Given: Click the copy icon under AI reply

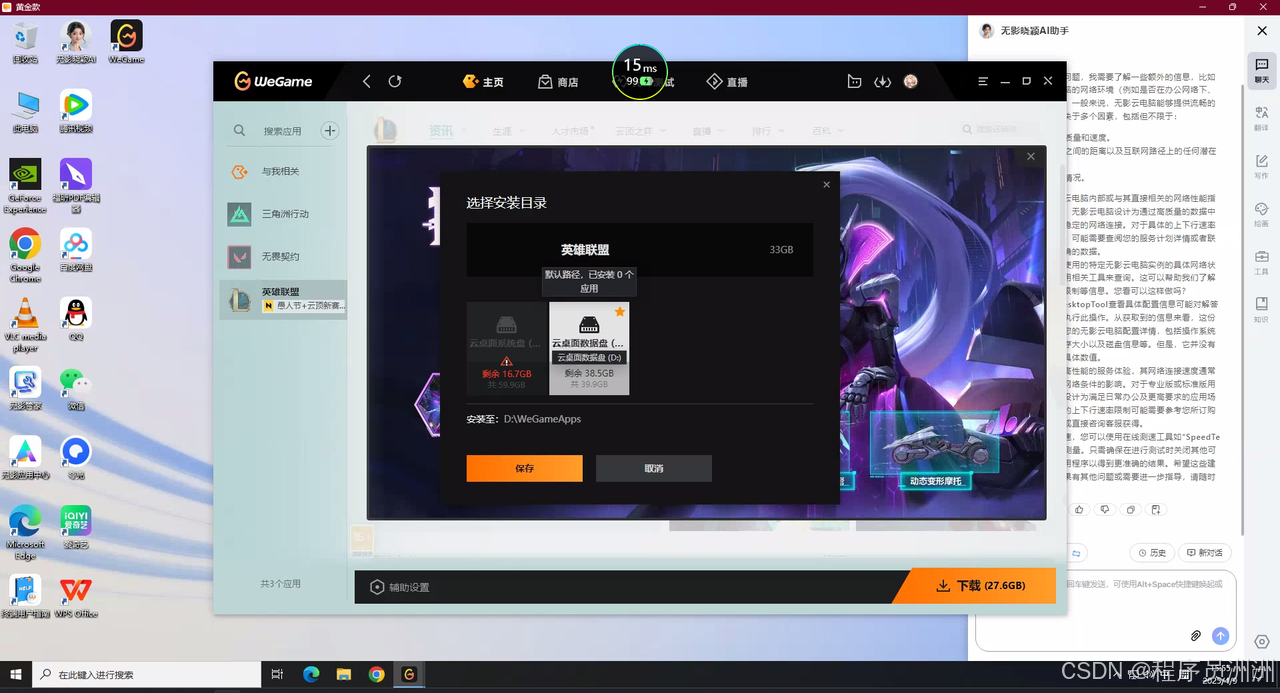Looking at the screenshot, I should 1130,509.
